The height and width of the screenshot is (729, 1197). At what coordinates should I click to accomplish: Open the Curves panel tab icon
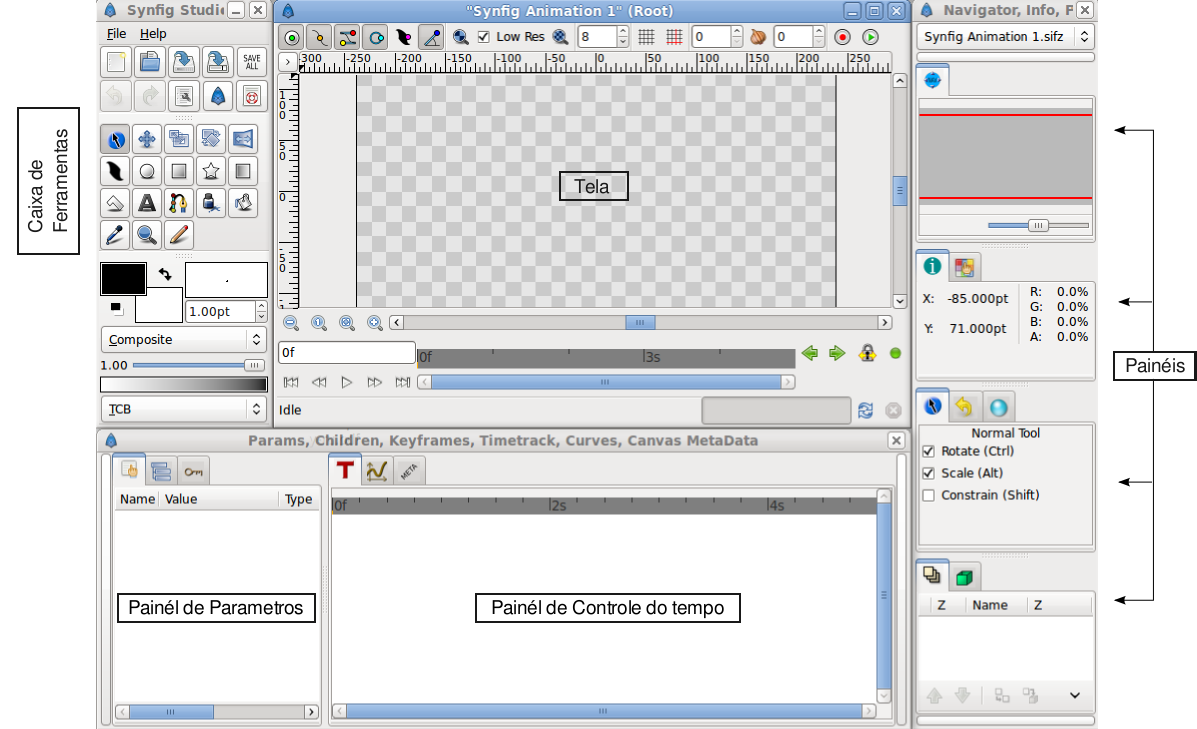click(x=376, y=470)
